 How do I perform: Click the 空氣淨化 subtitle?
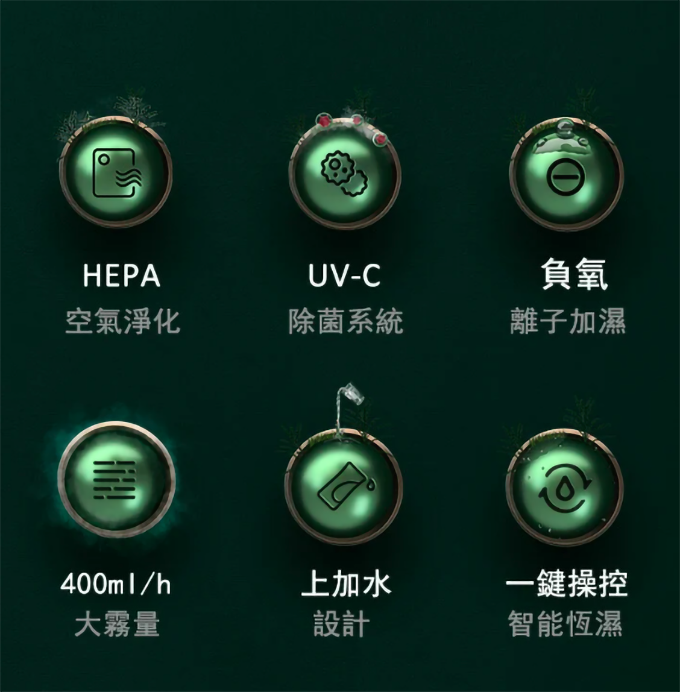coord(123,321)
